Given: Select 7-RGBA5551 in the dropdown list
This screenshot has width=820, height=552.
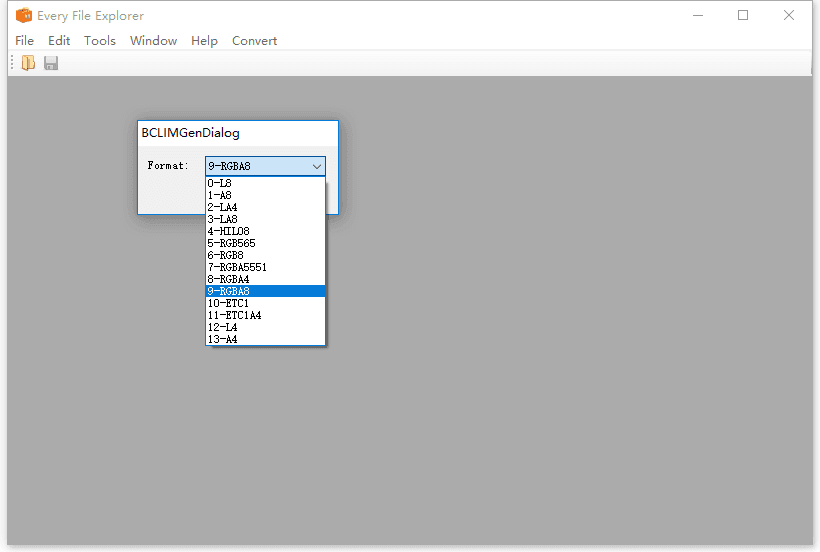Looking at the screenshot, I should pyautogui.click(x=266, y=267).
